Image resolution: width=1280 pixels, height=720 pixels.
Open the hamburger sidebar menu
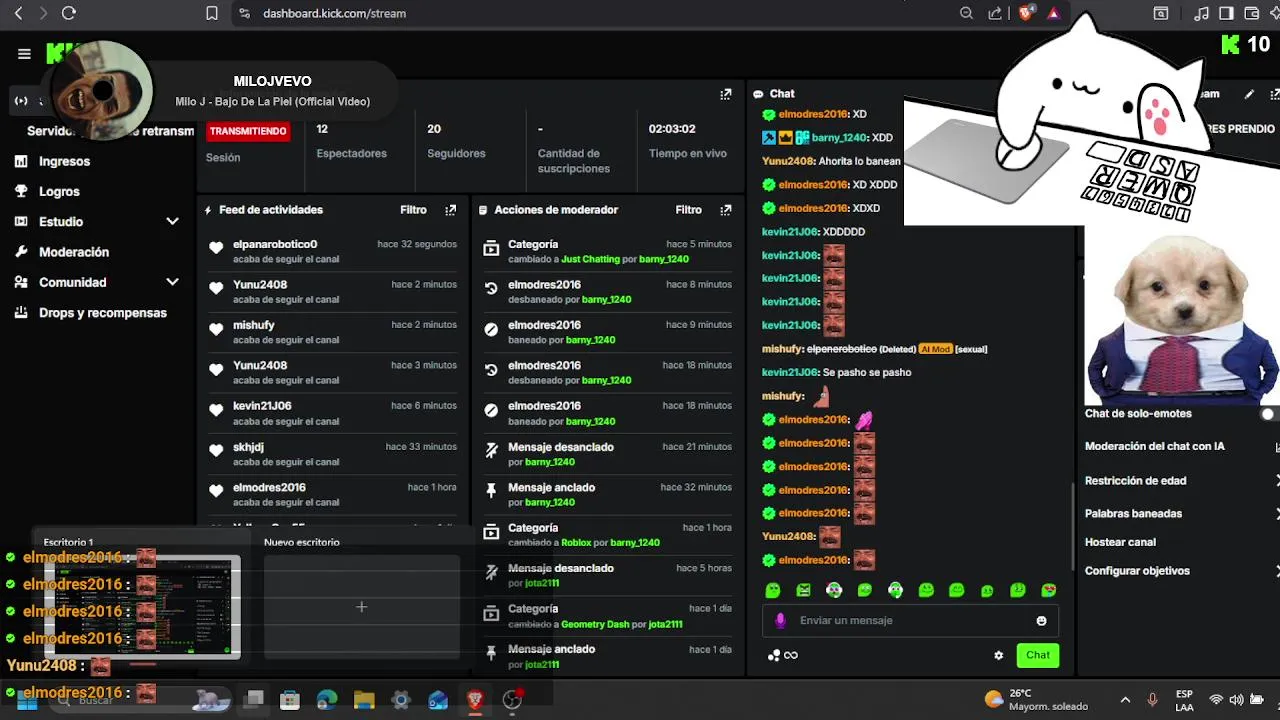coord(24,54)
